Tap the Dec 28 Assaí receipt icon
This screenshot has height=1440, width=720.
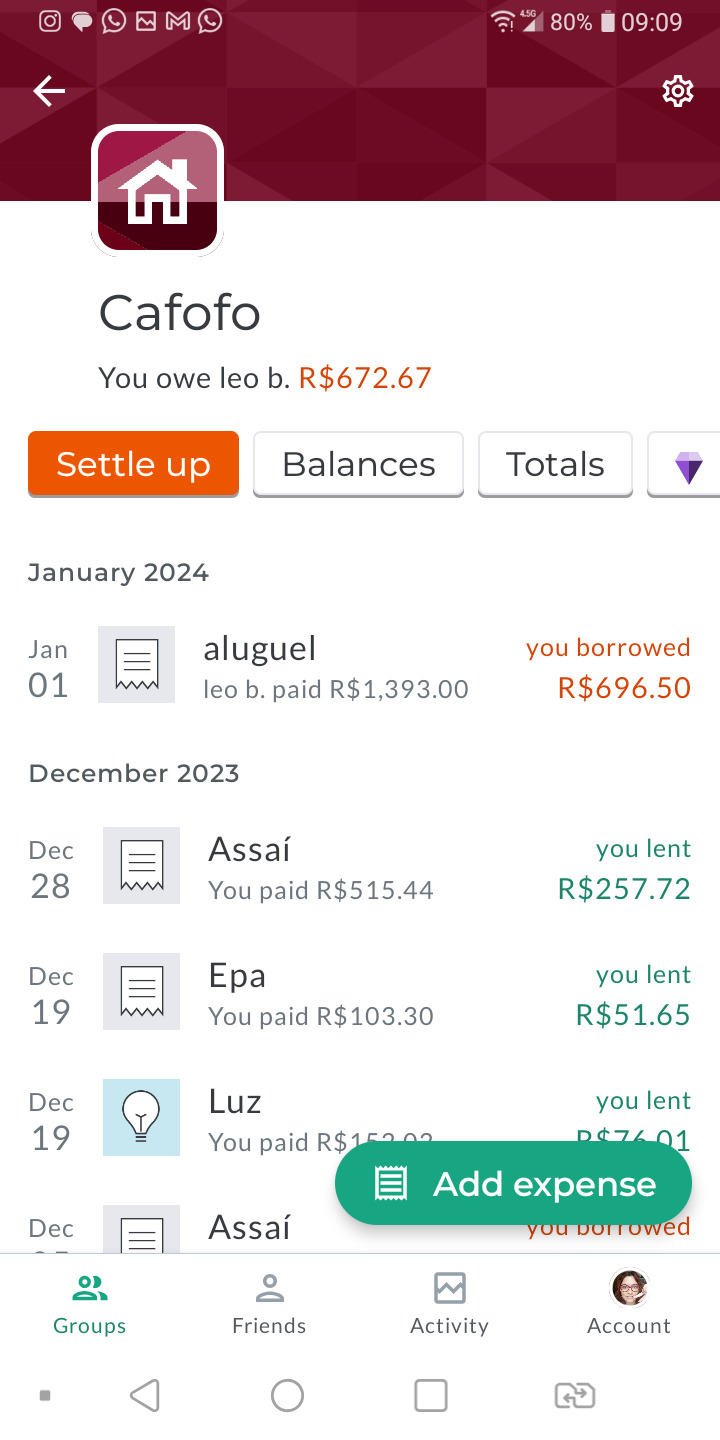141,865
